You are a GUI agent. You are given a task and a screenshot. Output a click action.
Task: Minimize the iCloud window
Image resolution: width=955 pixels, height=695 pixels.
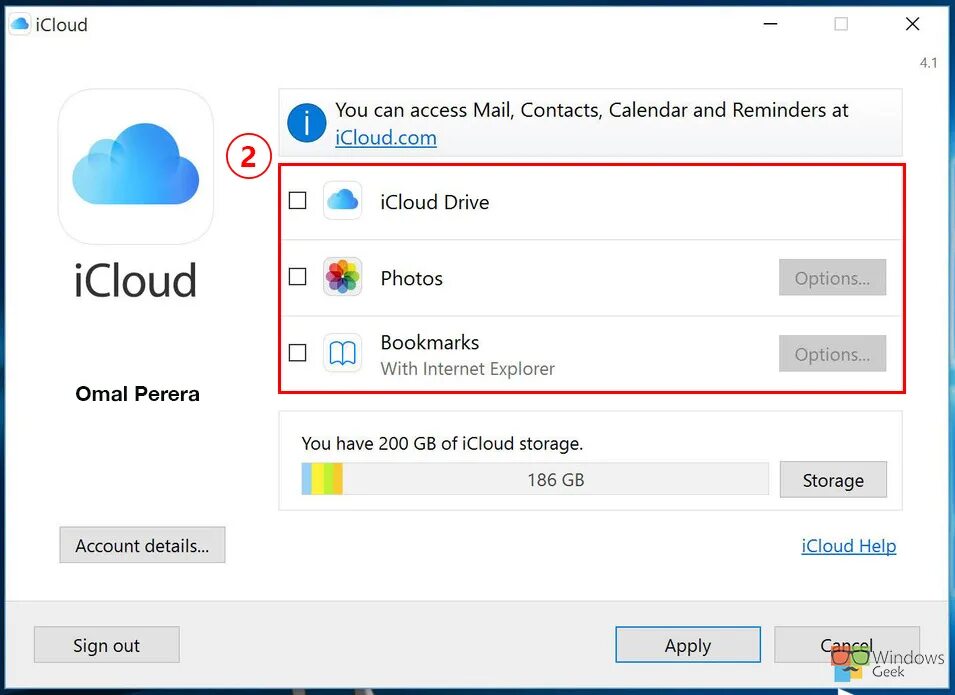click(770, 24)
